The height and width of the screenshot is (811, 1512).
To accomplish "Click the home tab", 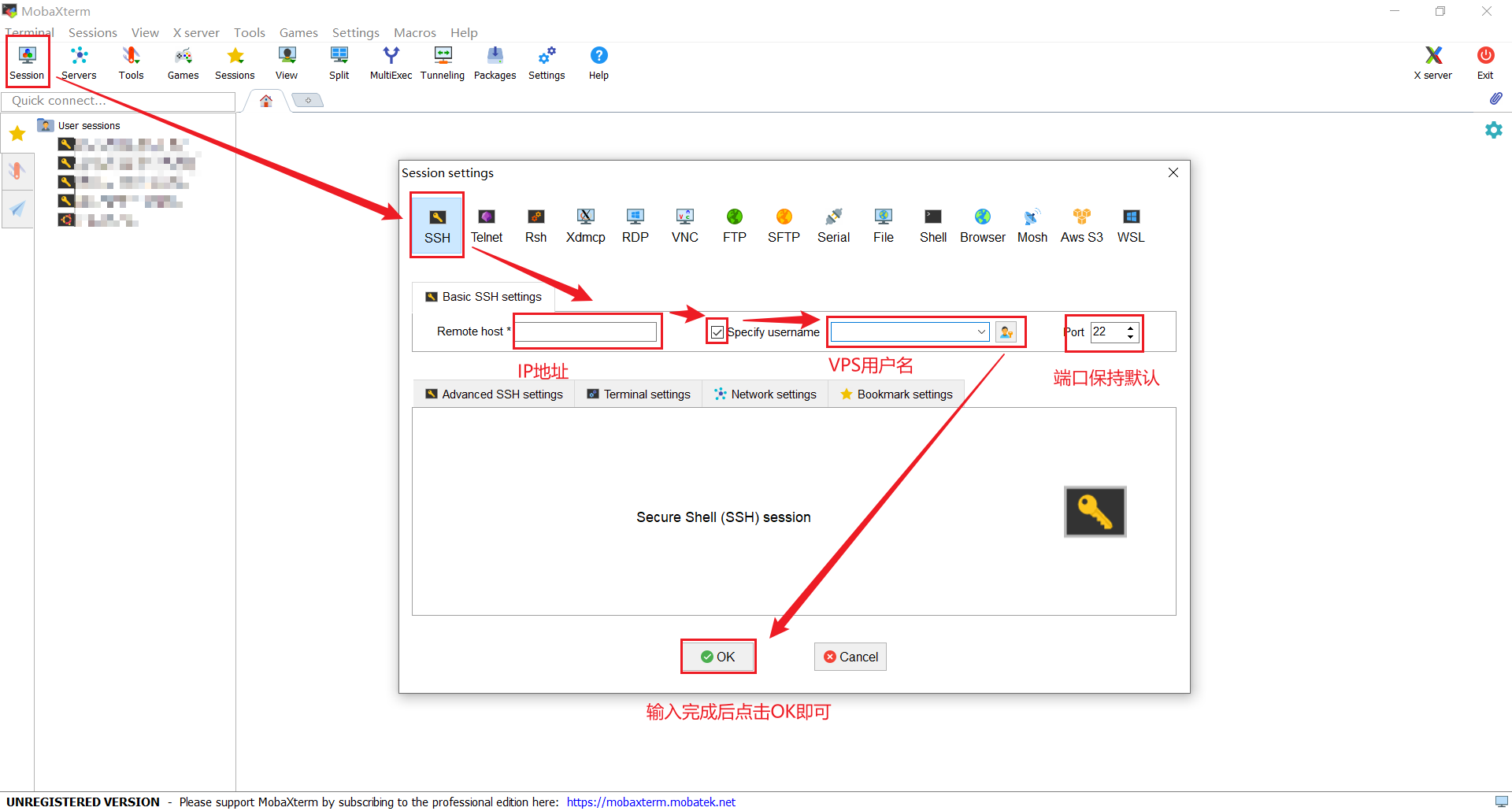I will point(266,101).
